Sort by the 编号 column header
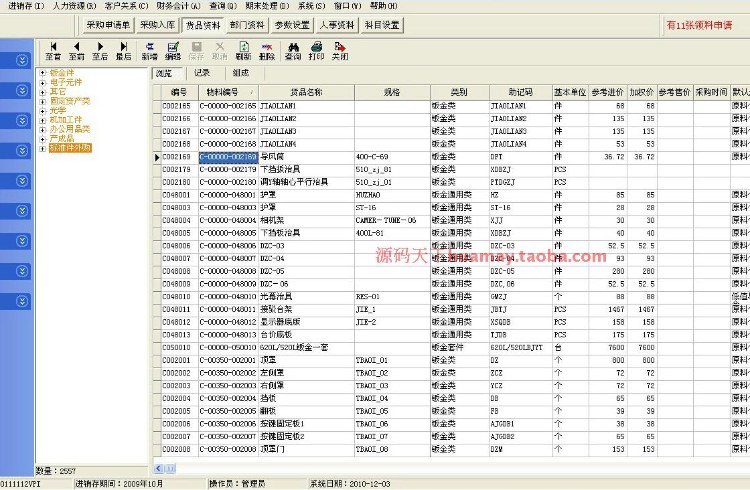Image resolution: width=750 pixels, height=490 pixels. [x=179, y=92]
